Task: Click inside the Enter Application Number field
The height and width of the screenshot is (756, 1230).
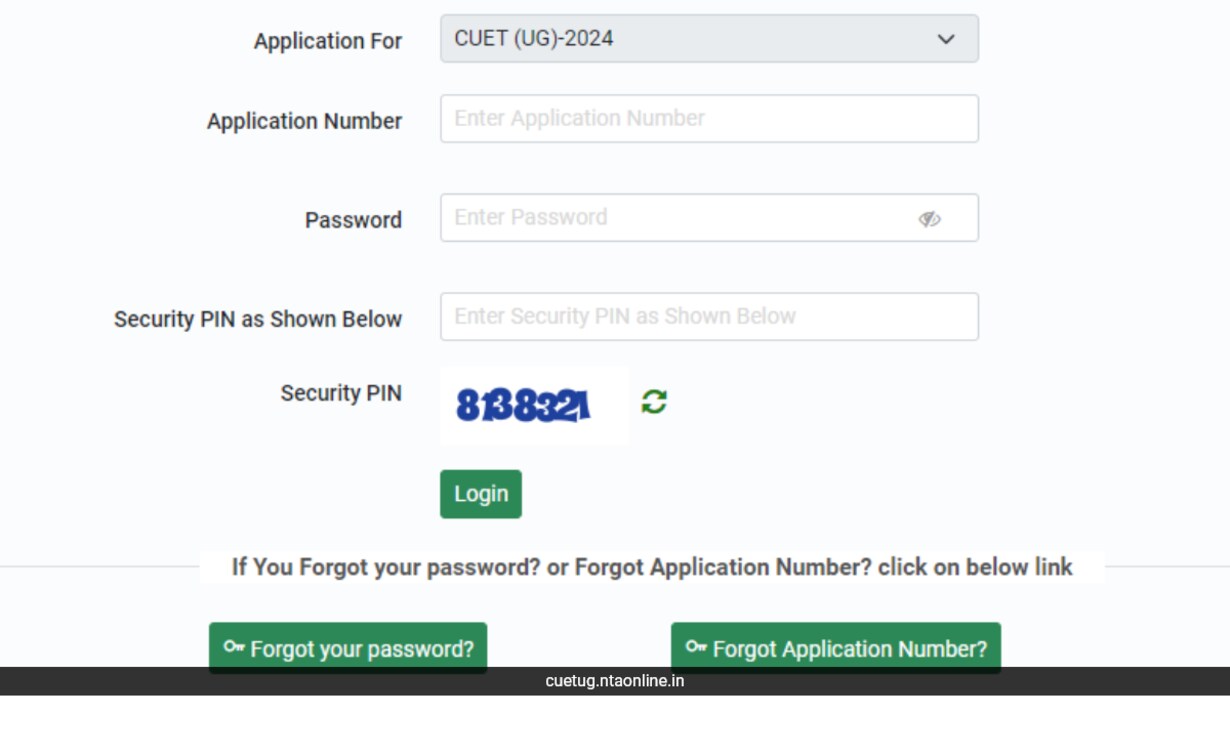Action: (709, 118)
